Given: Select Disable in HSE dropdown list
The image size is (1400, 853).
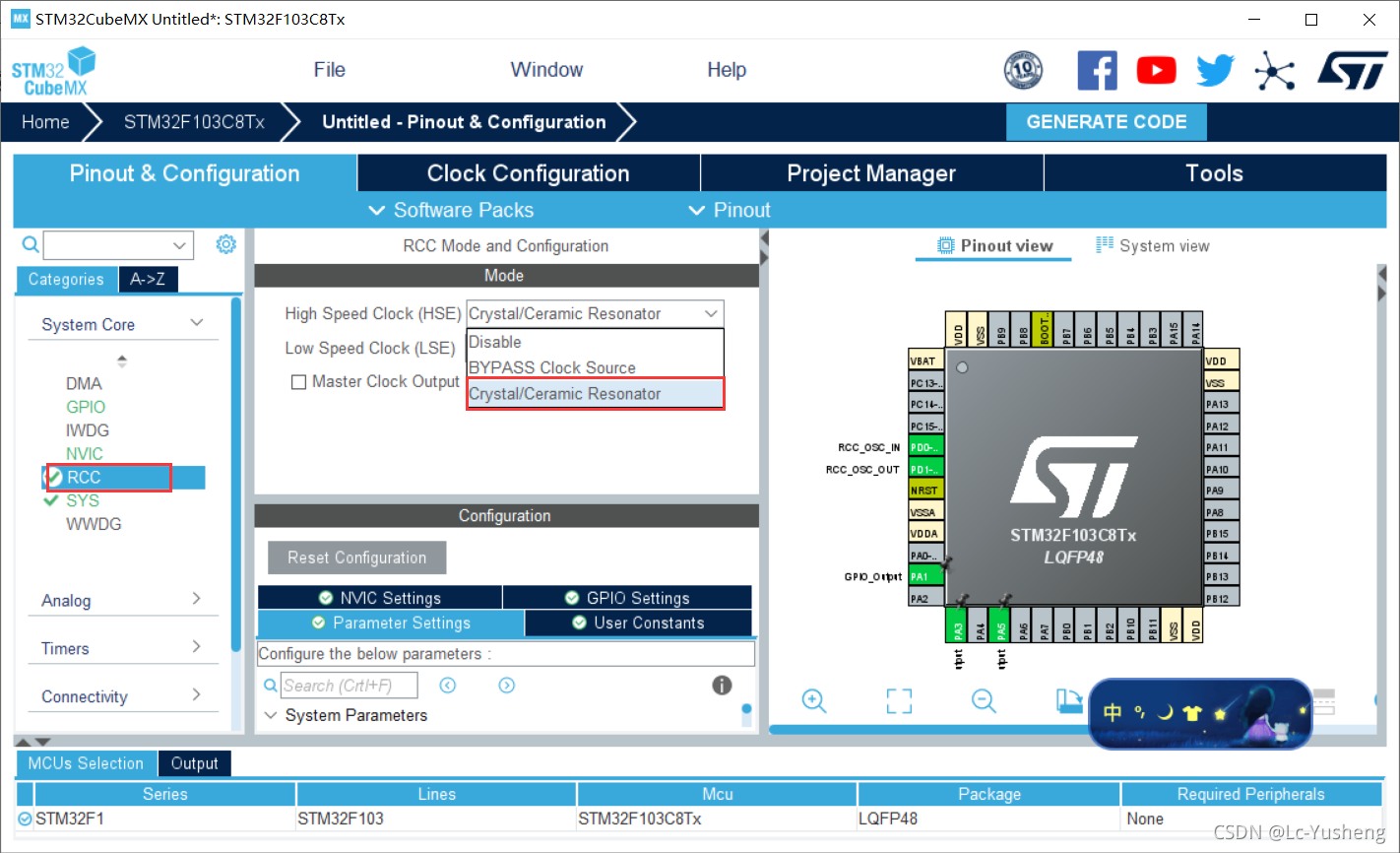Looking at the screenshot, I should point(495,342).
